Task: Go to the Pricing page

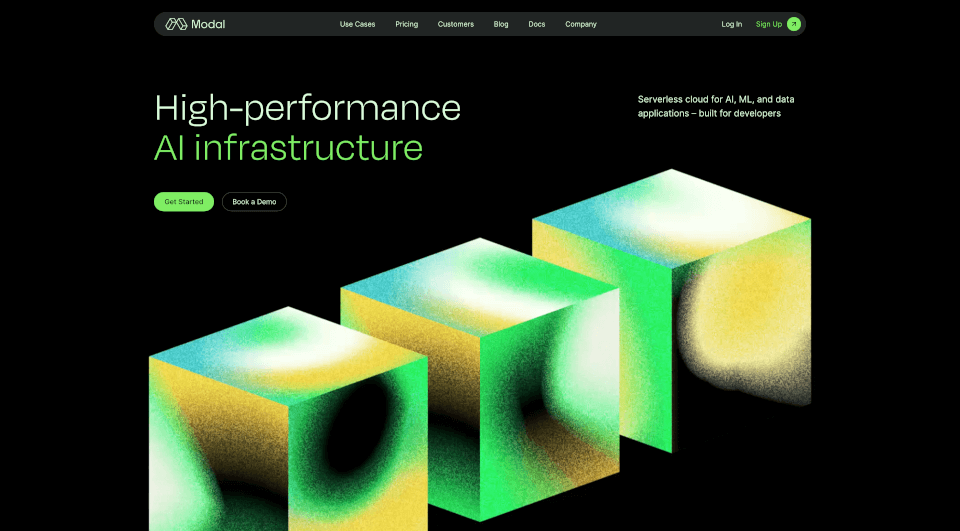Action: [406, 24]
